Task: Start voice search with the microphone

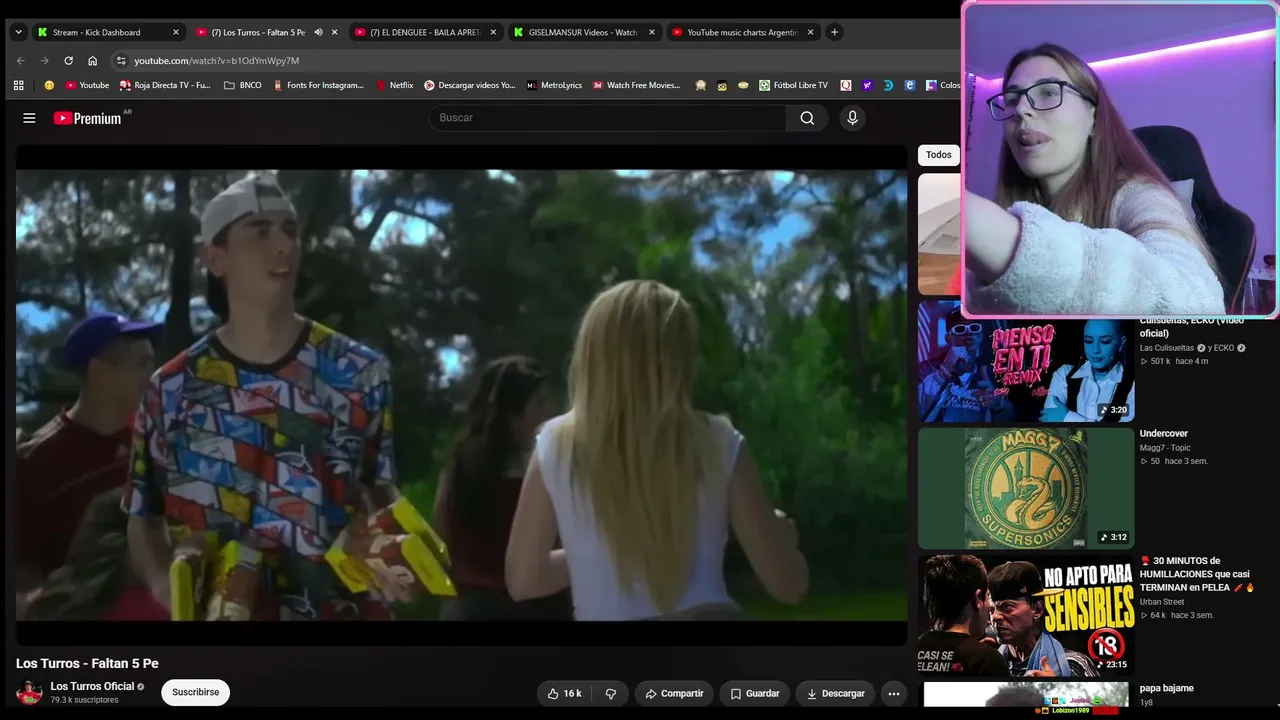Action: coord(852,118)
